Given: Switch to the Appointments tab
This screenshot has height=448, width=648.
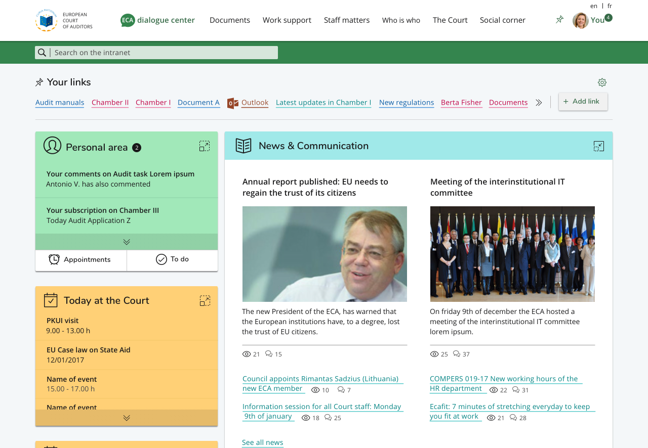Looking at the screenshot, I should [x=81, y=260].
